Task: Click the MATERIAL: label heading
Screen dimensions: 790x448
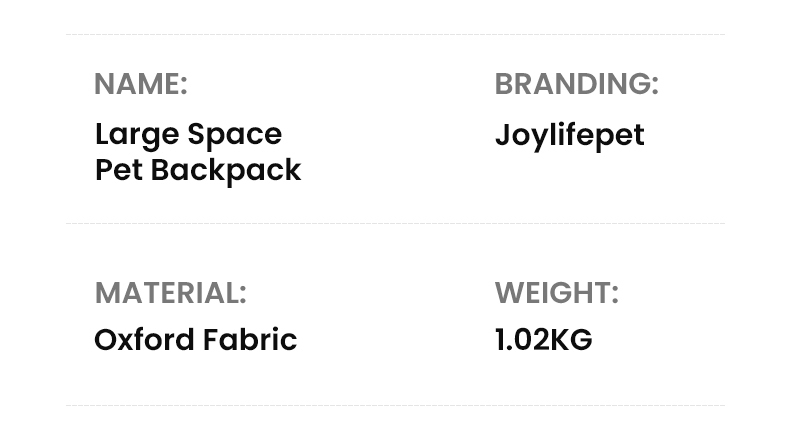Action: pos(170,293)
